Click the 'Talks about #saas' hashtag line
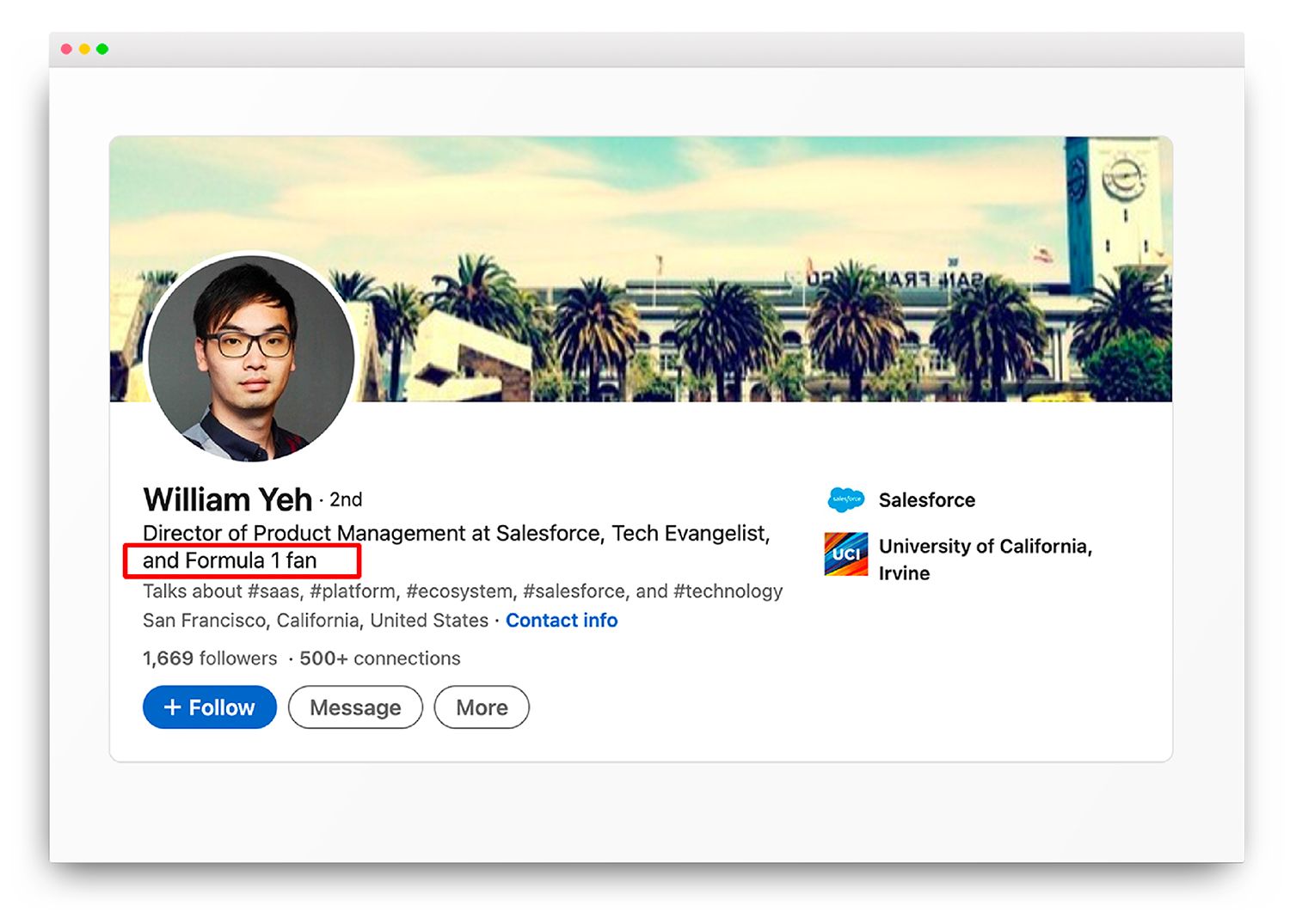Image resolution: width=1290 pixels, height=924 pixels. coord(463,591)
